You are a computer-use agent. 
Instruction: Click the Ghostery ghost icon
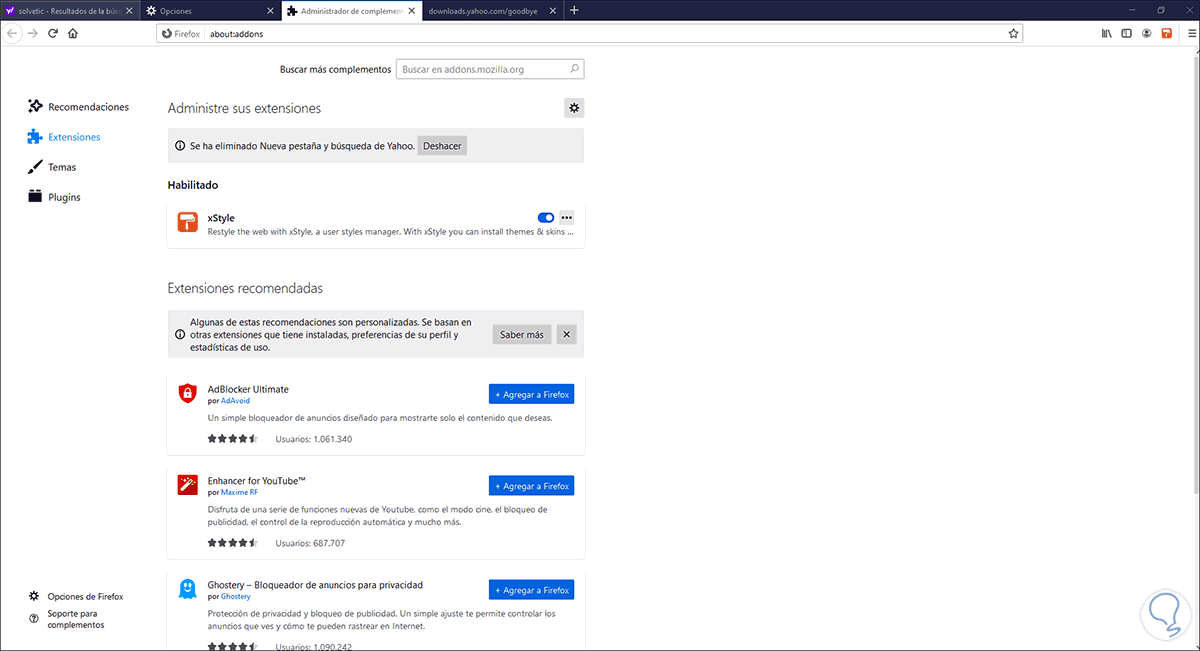(x=187, y=589)
